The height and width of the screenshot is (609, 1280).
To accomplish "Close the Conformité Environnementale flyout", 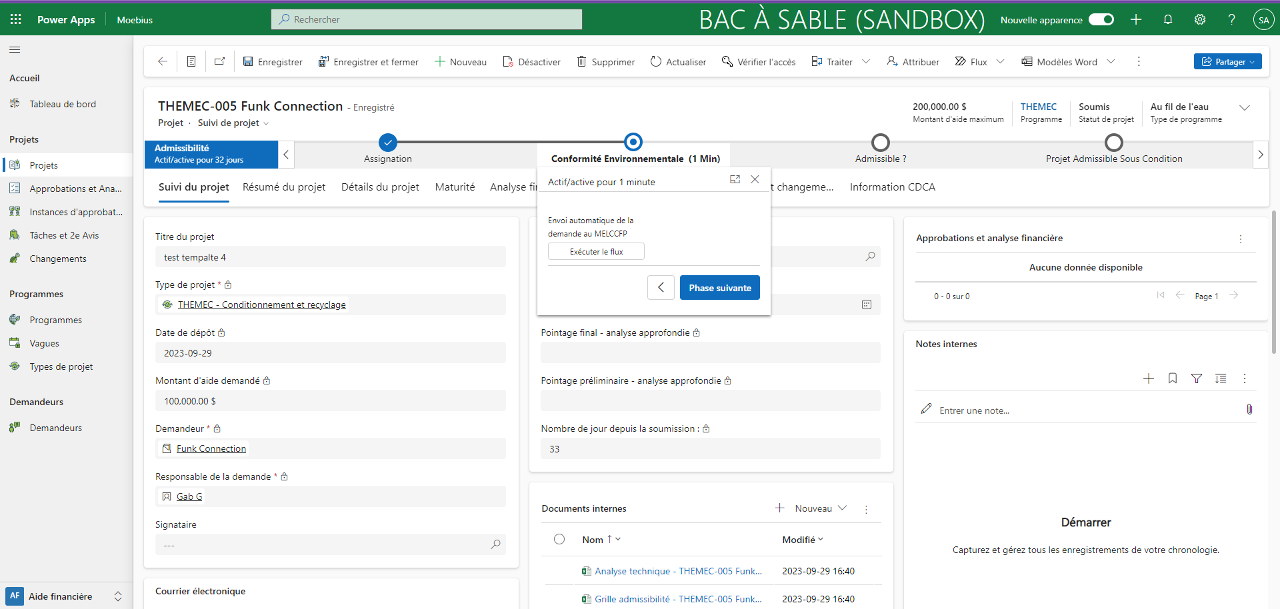I will click(x=755, y=179).
